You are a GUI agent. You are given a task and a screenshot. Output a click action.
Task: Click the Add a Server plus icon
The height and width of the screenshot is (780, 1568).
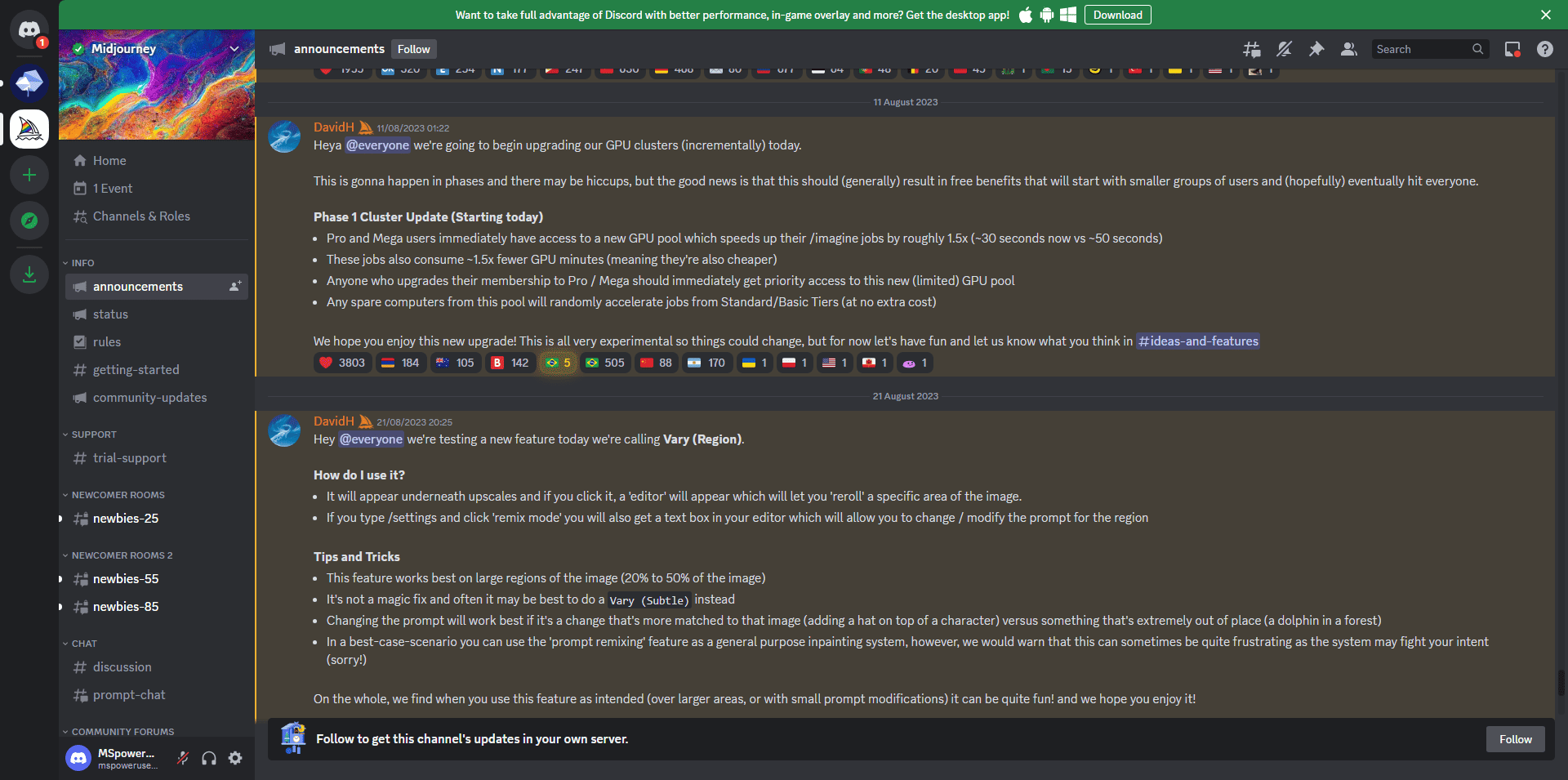(x=29, y=175)
